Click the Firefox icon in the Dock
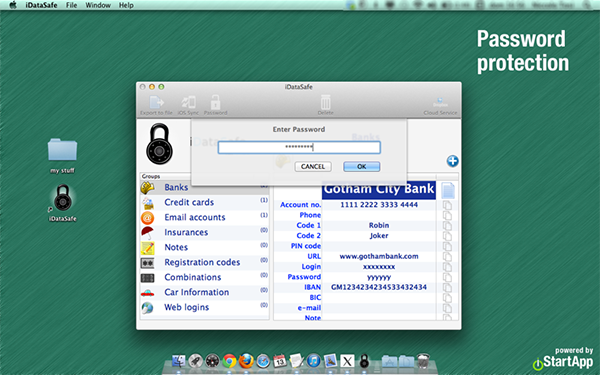 pyautogui.click(x=246, y=361)
